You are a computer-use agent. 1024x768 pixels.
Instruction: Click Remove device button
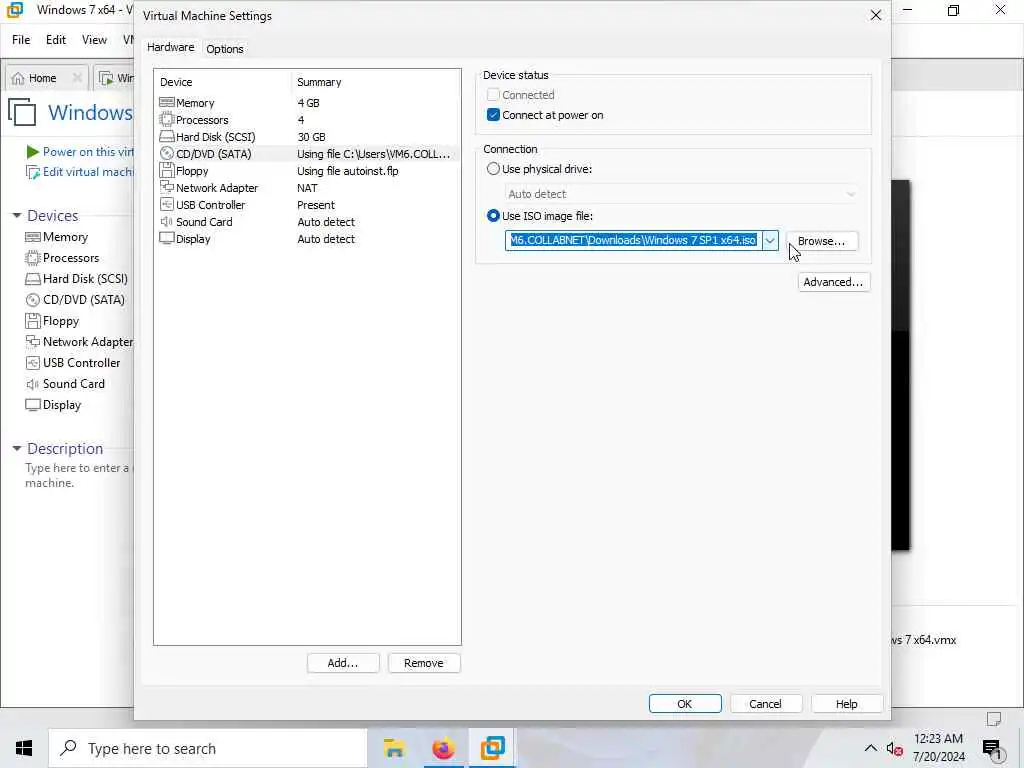(424, 663)
